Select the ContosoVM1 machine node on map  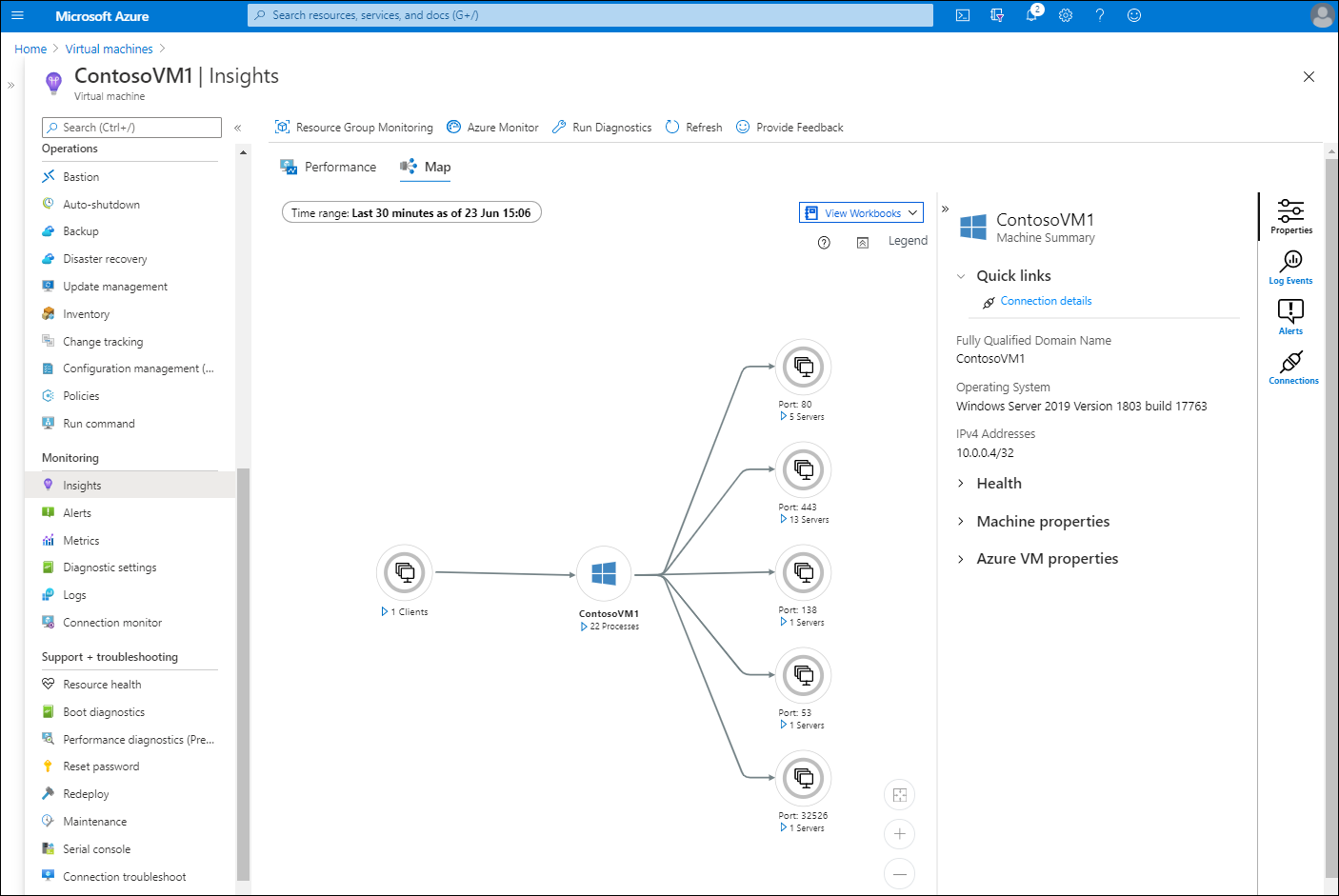click(604, 573)
